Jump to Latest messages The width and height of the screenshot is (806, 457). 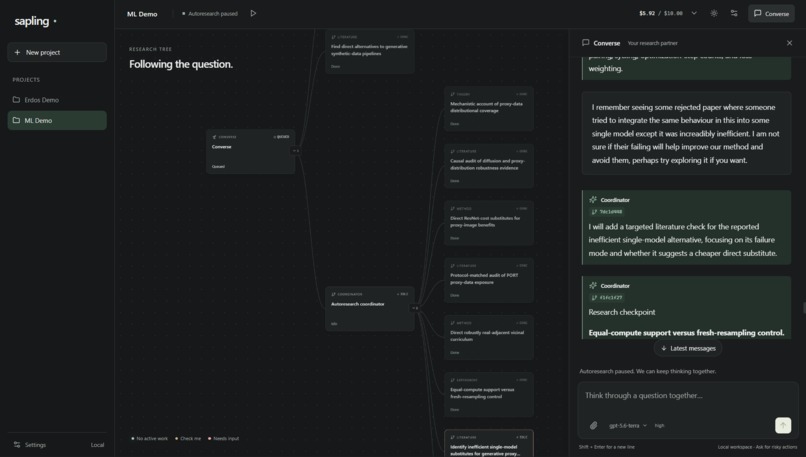coord(688,348)
